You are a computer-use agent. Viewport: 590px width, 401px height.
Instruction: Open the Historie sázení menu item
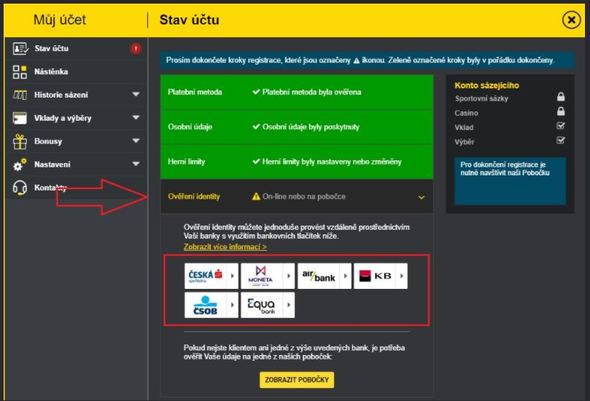(77, 95)
